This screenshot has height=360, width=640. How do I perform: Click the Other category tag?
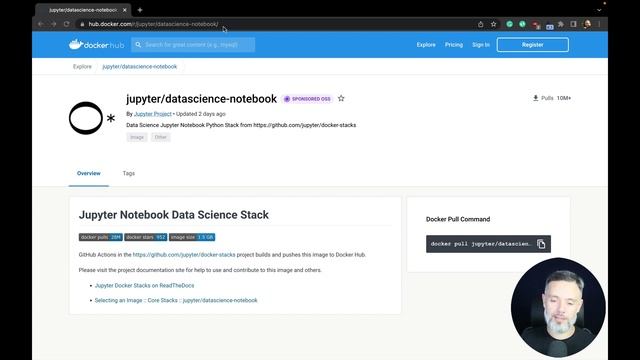[160, 137]
